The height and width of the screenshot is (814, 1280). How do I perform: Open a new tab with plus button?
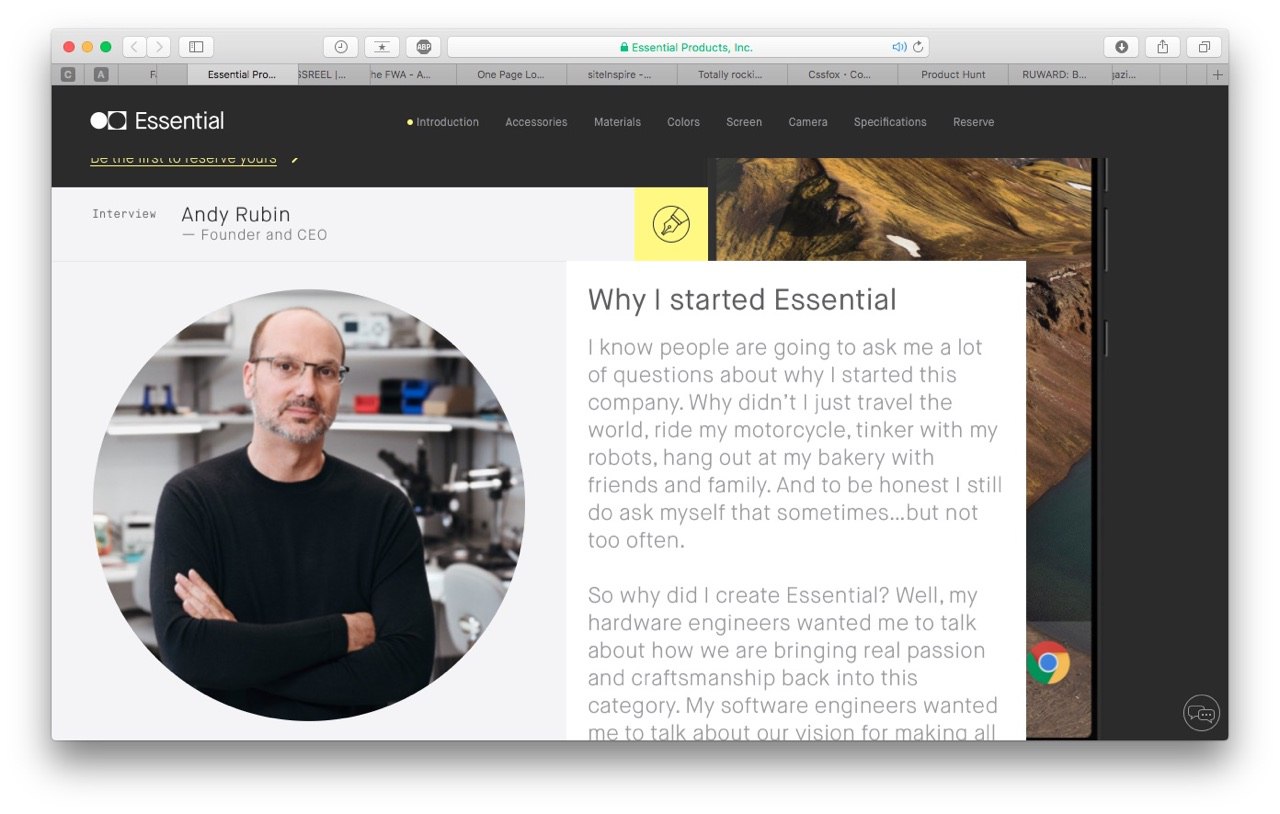tap(1217, 75)
